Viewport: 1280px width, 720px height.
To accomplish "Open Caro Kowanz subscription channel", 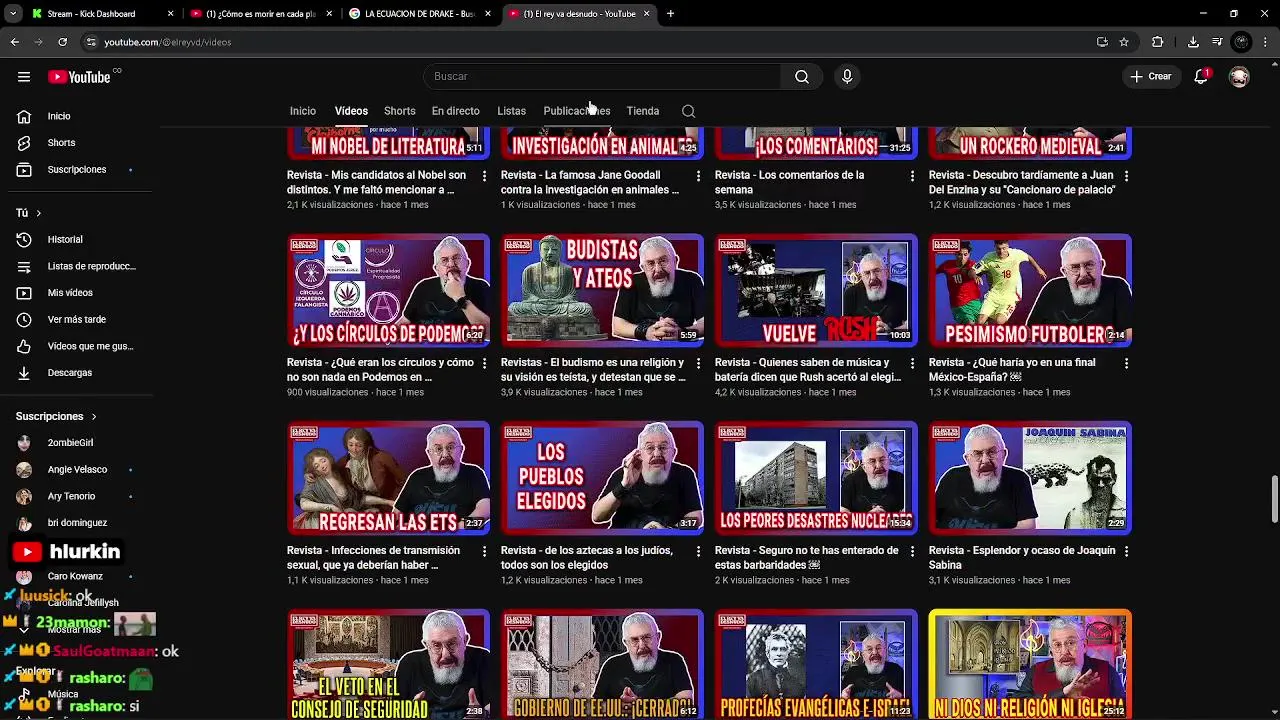I will pos(77,577).
